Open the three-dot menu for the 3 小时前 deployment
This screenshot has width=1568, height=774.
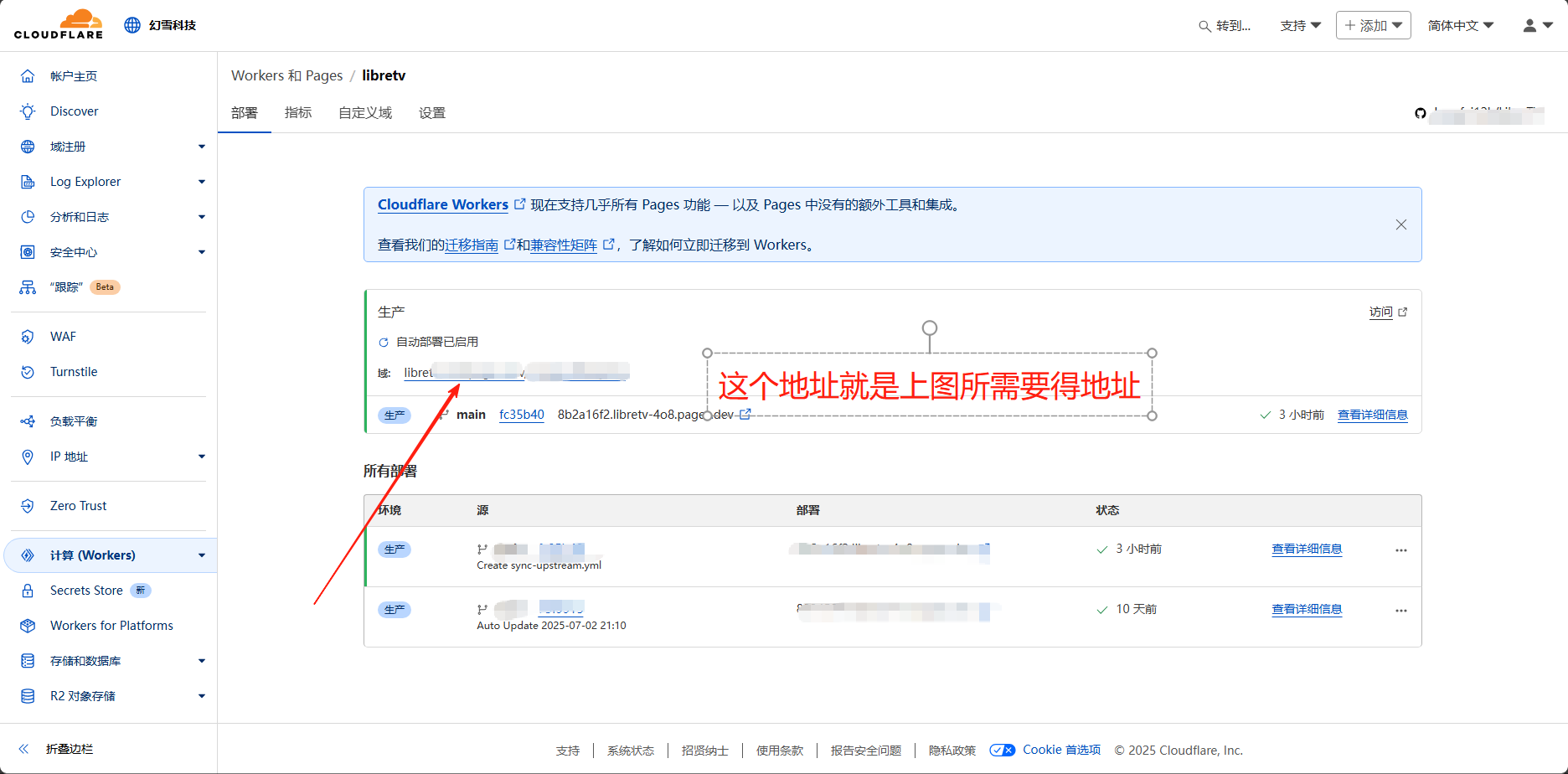(1401, 550)
